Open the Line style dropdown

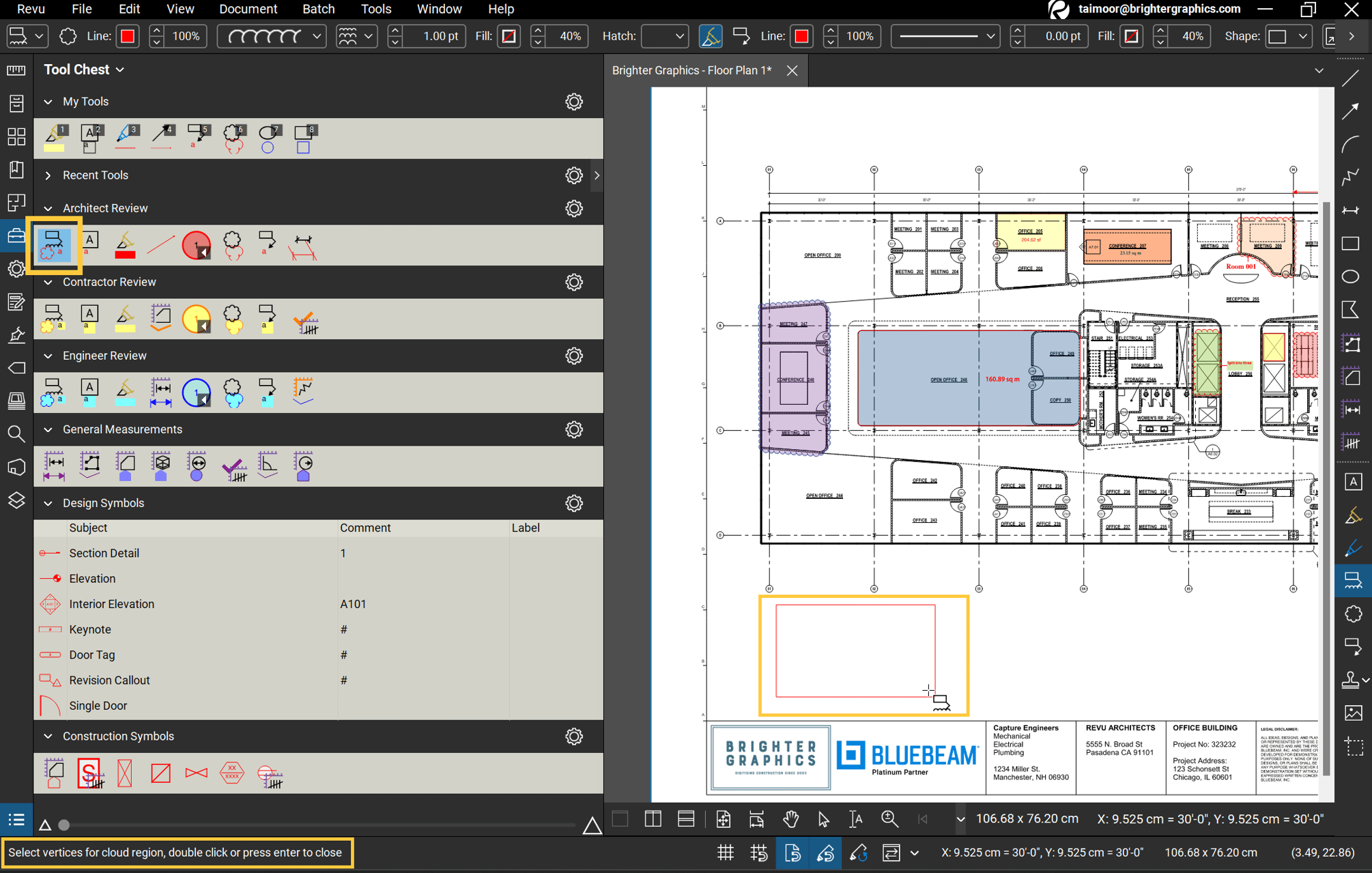tap(946, 35)
